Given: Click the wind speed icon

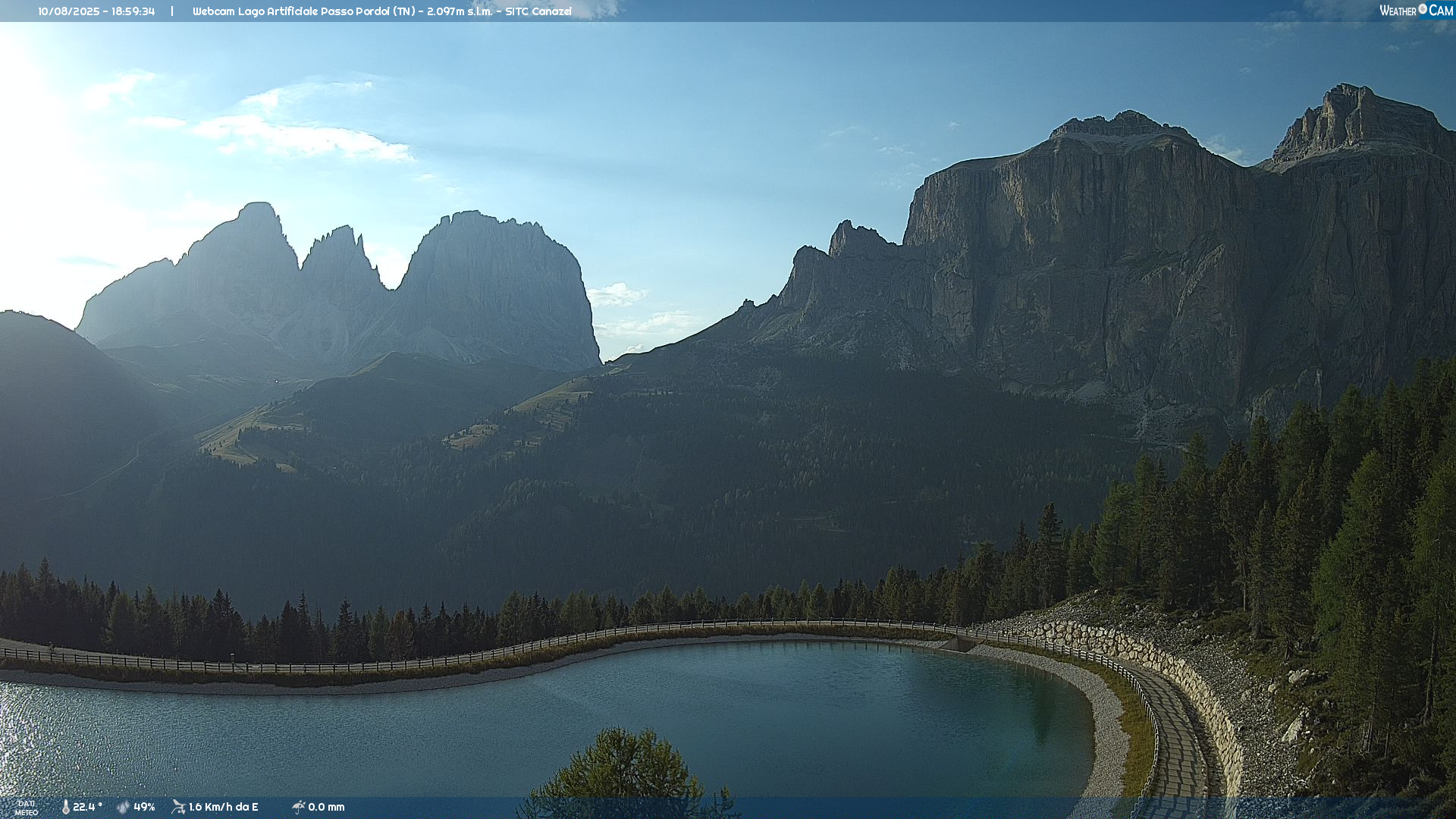Looking at the screenshot, I should click(178, 807).
